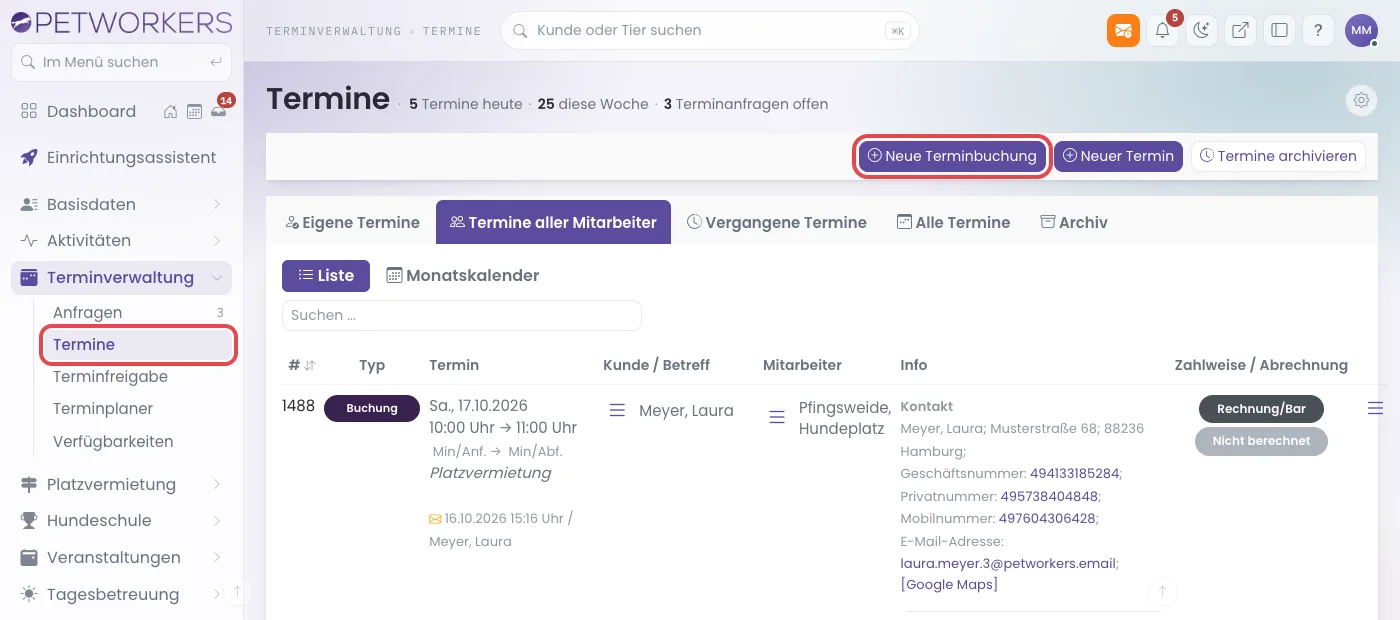Open menu icon beside Meyer, Laura customer
Viewport: 1400px width, 620px height.
617,410
